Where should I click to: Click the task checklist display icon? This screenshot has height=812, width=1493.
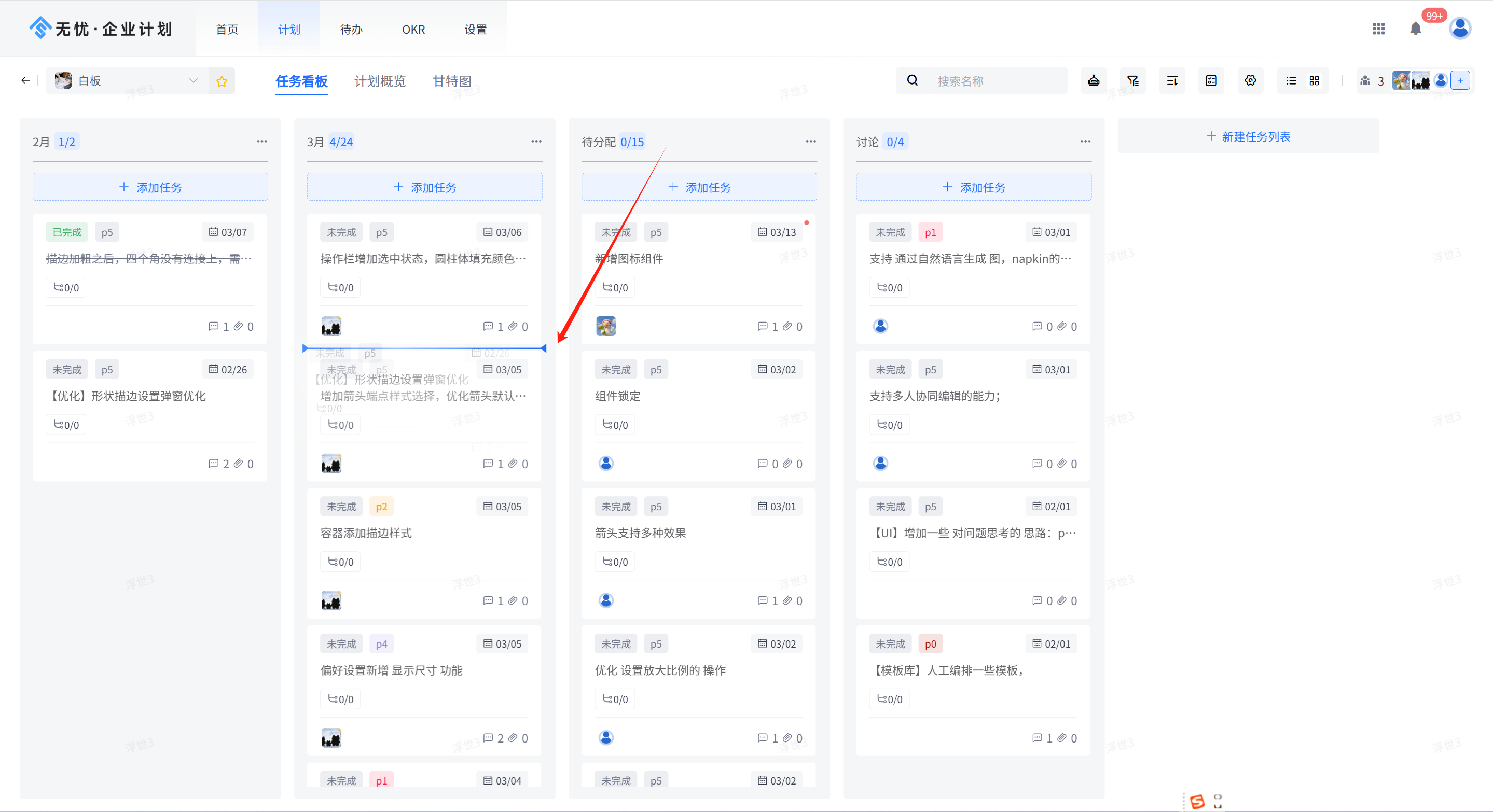coord(1211,80)
